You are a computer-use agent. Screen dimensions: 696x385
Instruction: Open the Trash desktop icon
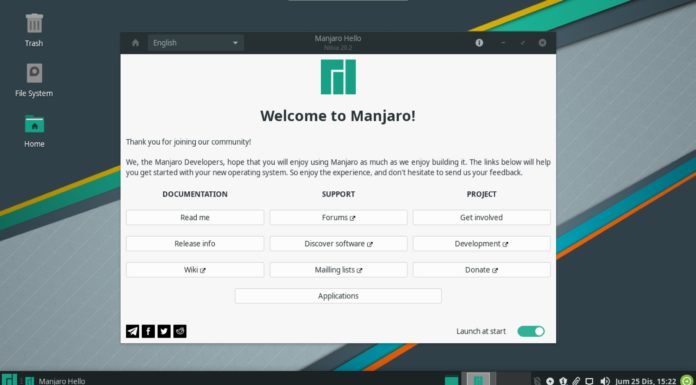point(34,29)
